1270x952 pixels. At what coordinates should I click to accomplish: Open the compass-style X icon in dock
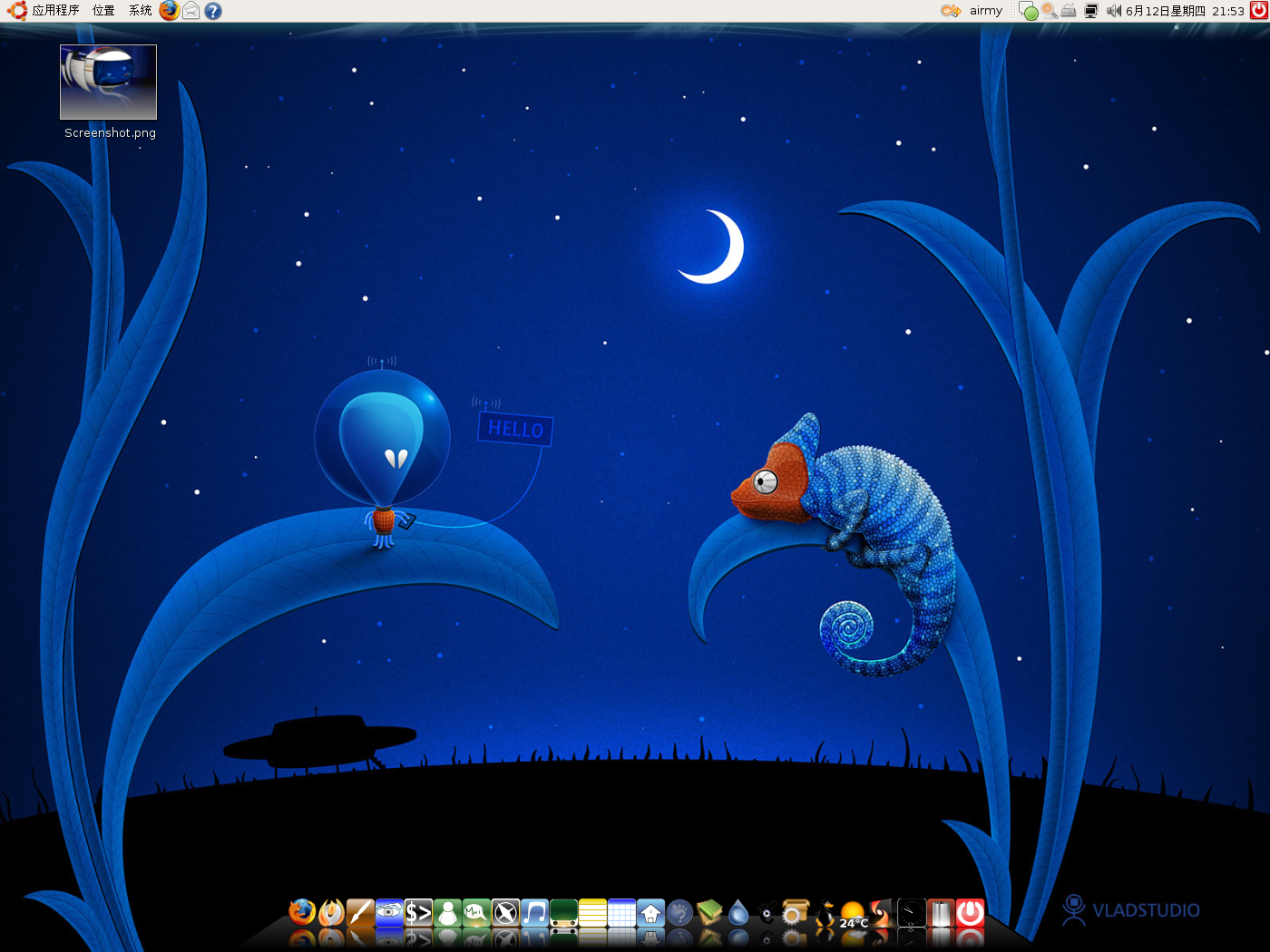(x=505, y=912)
